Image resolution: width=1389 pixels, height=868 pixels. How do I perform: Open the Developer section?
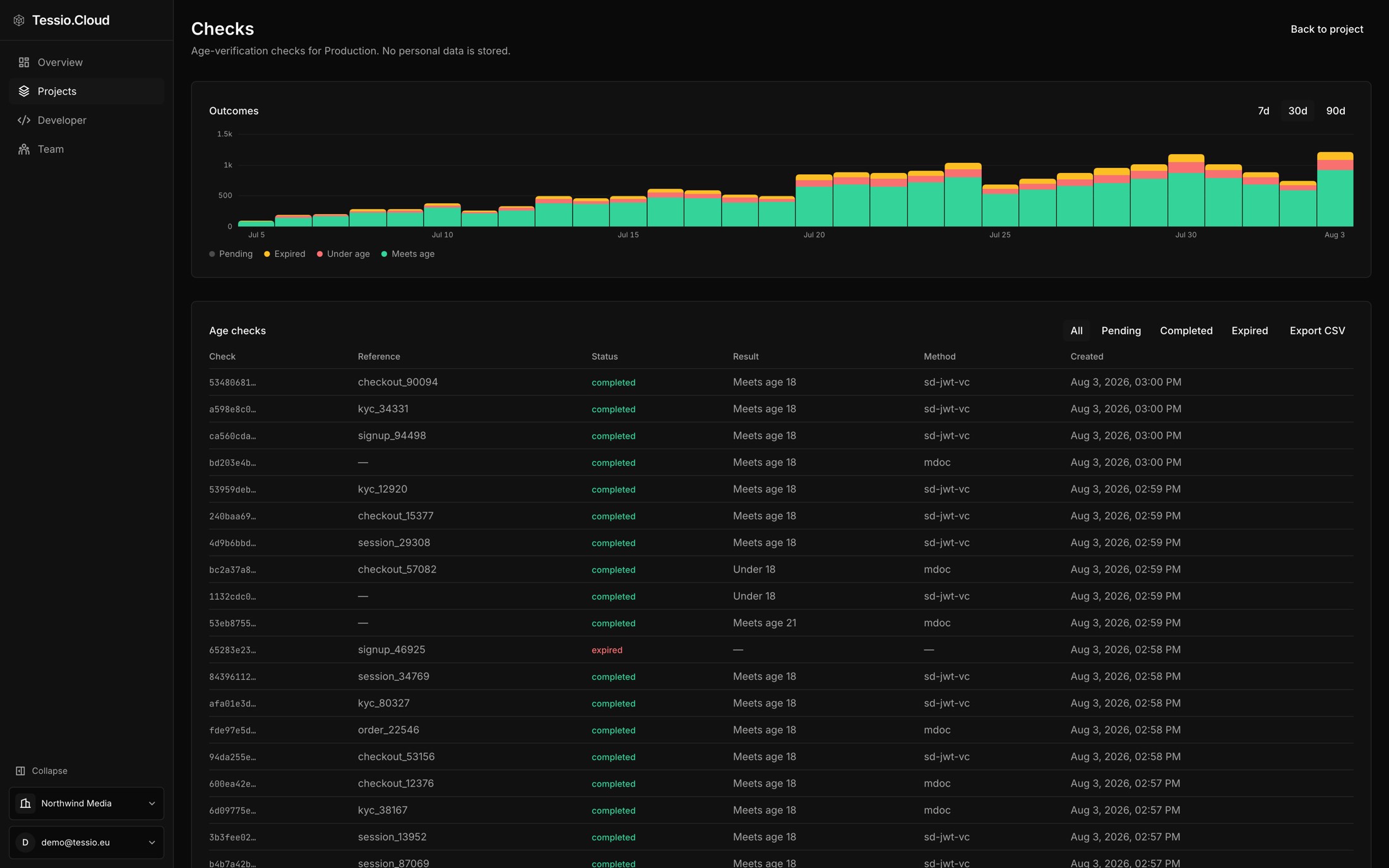click(x=86, y=120)
